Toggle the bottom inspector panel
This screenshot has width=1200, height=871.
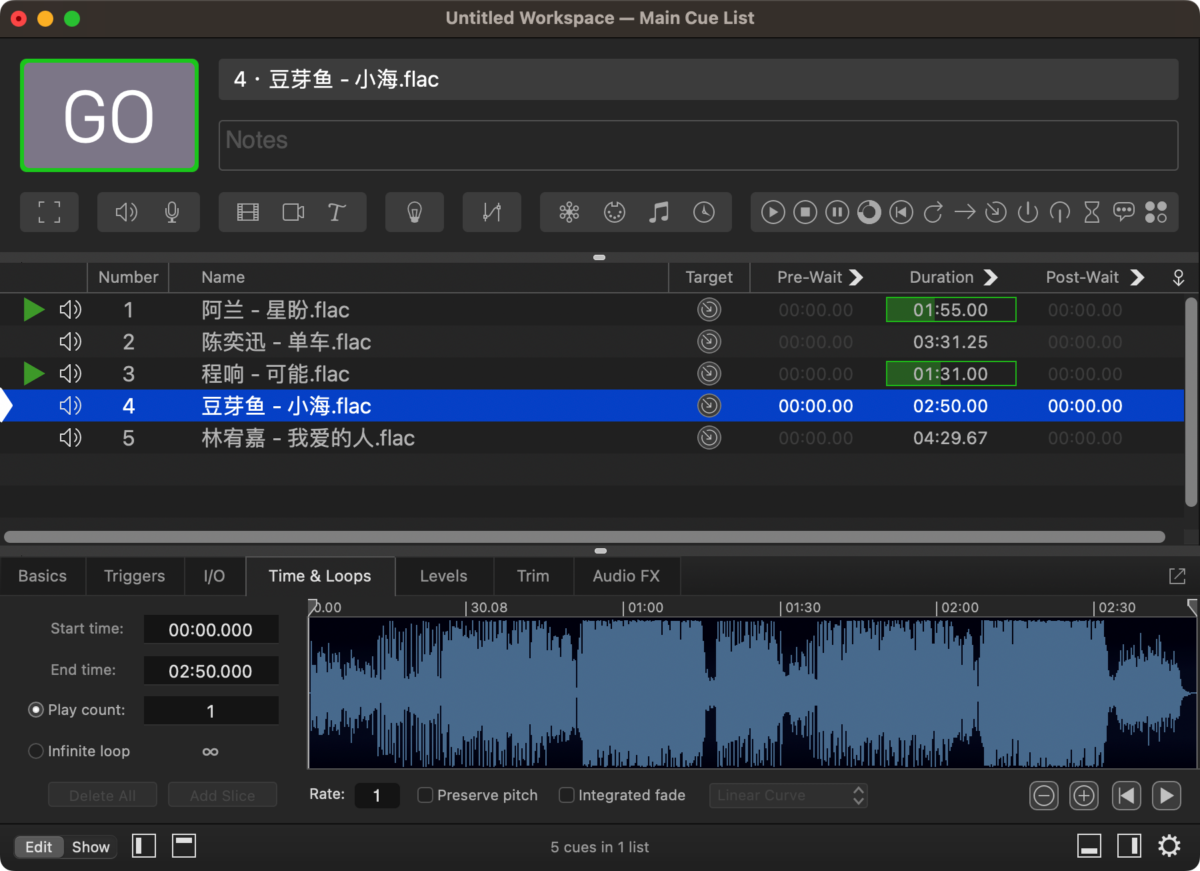(x=1089, y=846)
